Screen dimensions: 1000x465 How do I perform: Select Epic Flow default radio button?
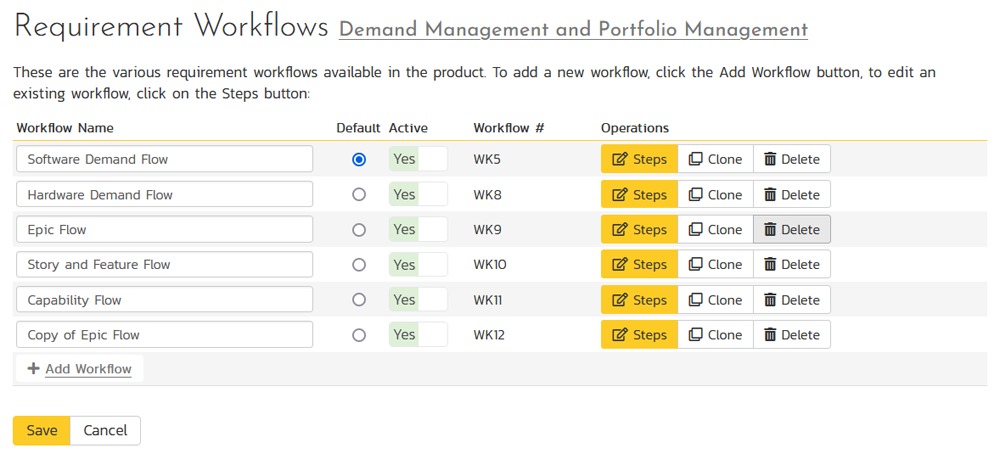(x=359, y=230)
